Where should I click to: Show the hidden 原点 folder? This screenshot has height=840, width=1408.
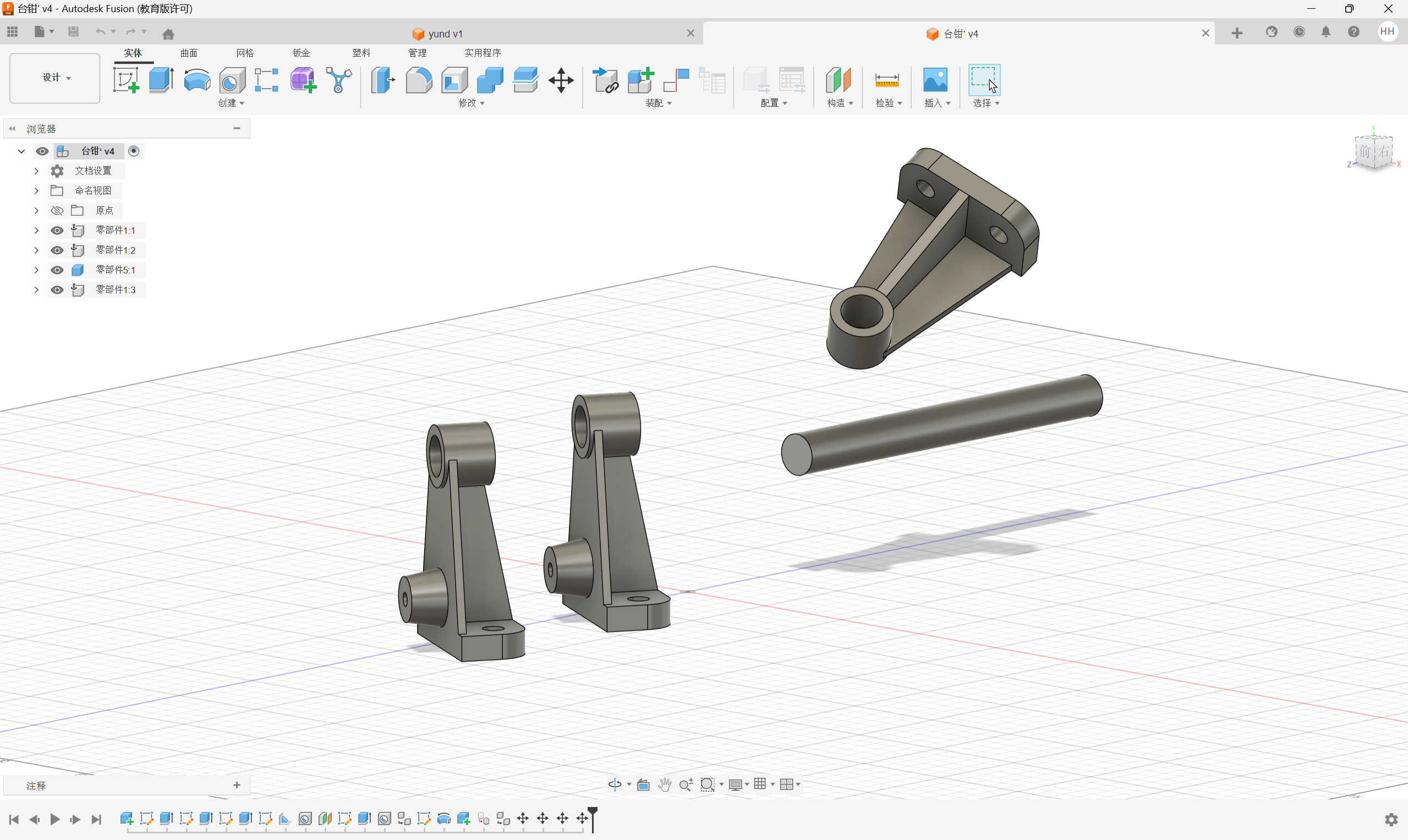(57, 211)
